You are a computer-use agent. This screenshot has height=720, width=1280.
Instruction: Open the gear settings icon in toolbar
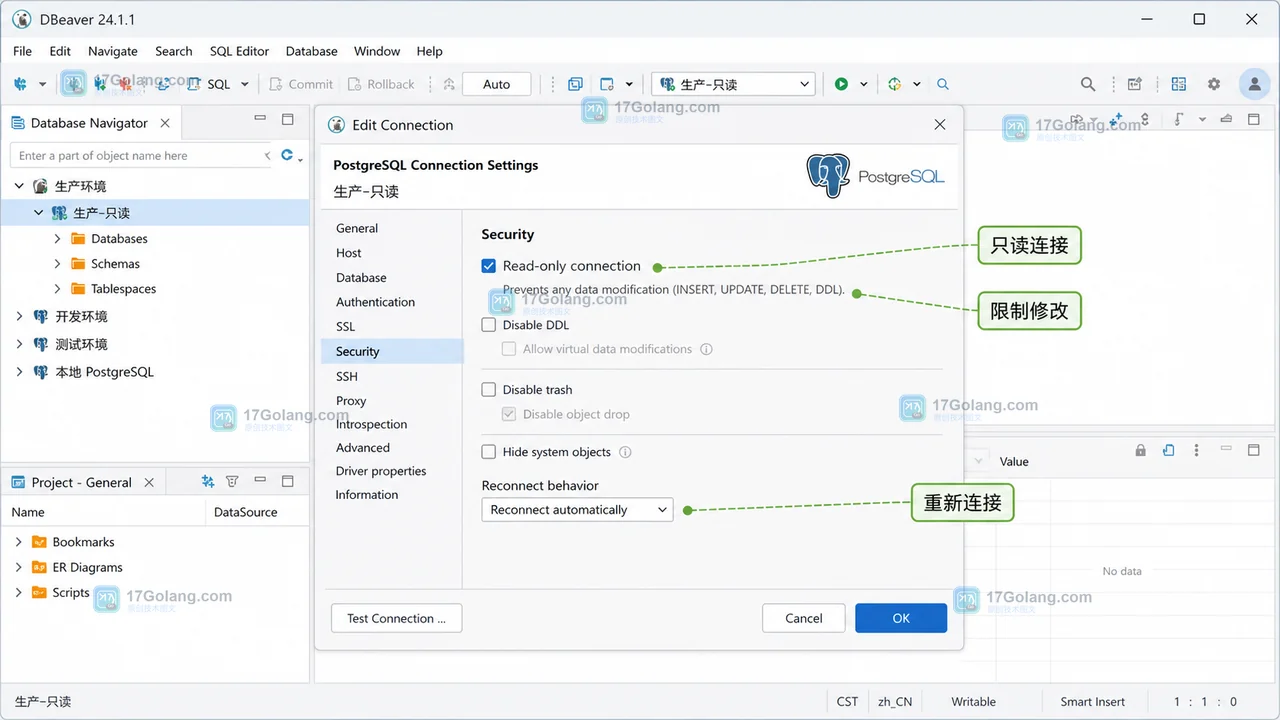click(x=1214, y=85)
